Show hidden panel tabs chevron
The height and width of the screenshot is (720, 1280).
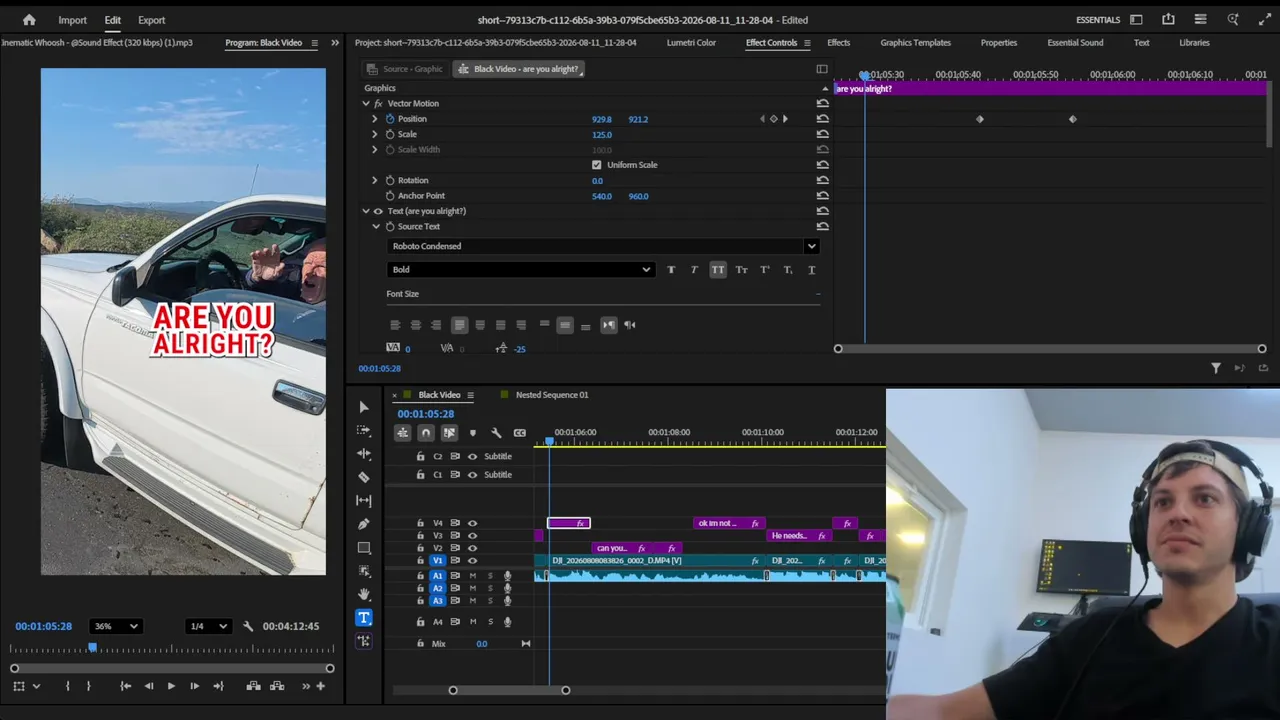pyautogui.click(x=334, y=43)
